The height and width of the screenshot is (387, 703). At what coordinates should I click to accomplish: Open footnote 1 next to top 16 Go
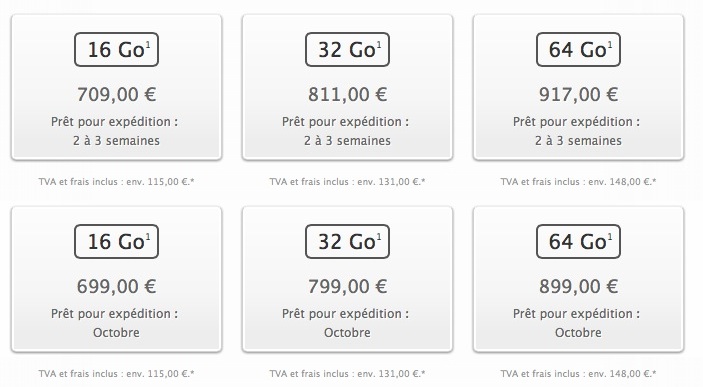(x=148, y=45)
